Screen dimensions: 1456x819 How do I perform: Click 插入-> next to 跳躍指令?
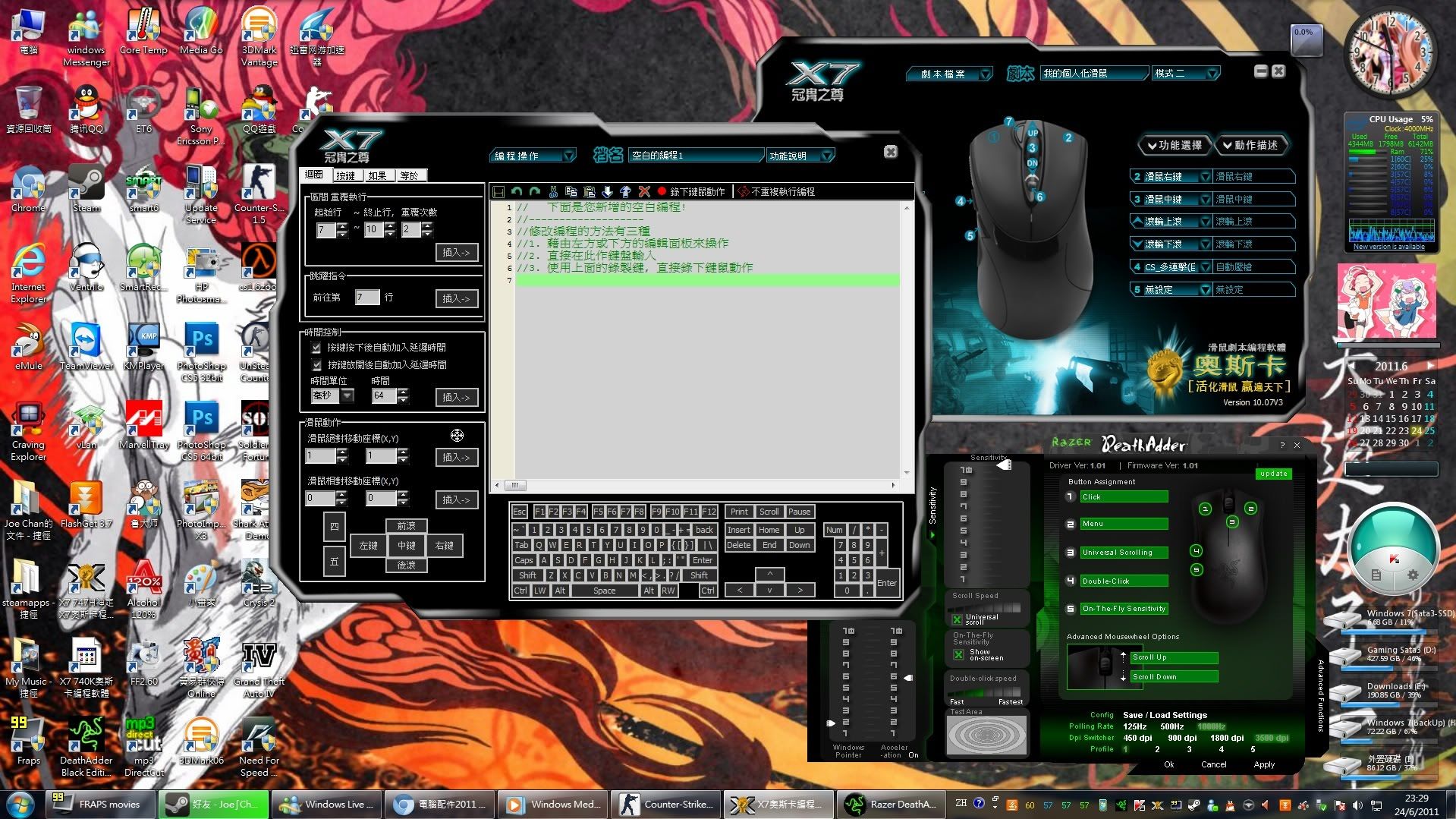coord(457,298)
